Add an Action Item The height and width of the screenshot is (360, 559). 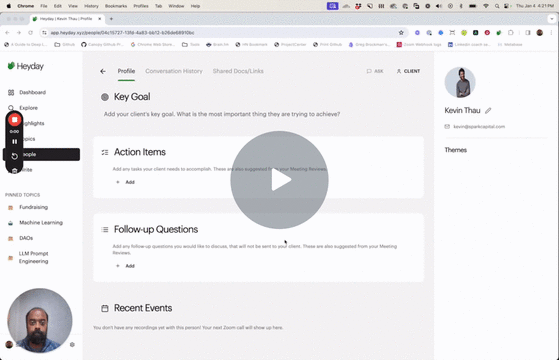125,182
